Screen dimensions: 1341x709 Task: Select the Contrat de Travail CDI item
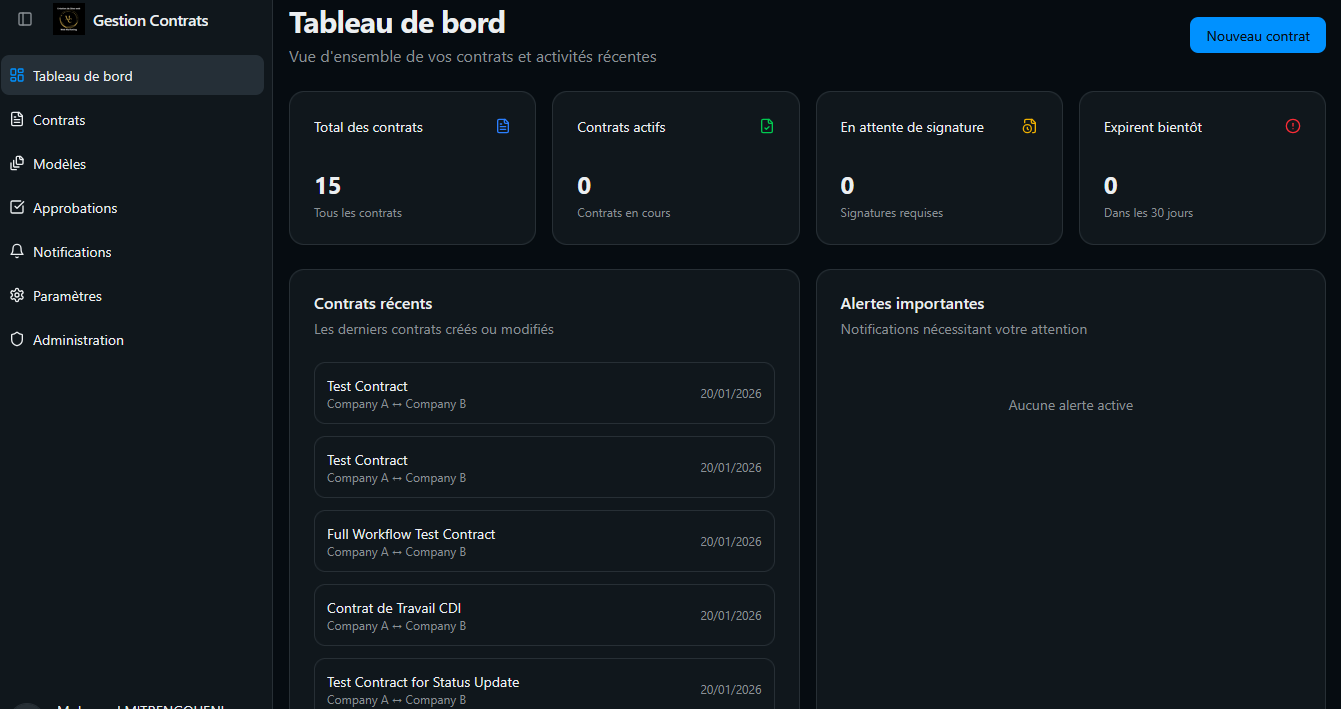point(544,615)
